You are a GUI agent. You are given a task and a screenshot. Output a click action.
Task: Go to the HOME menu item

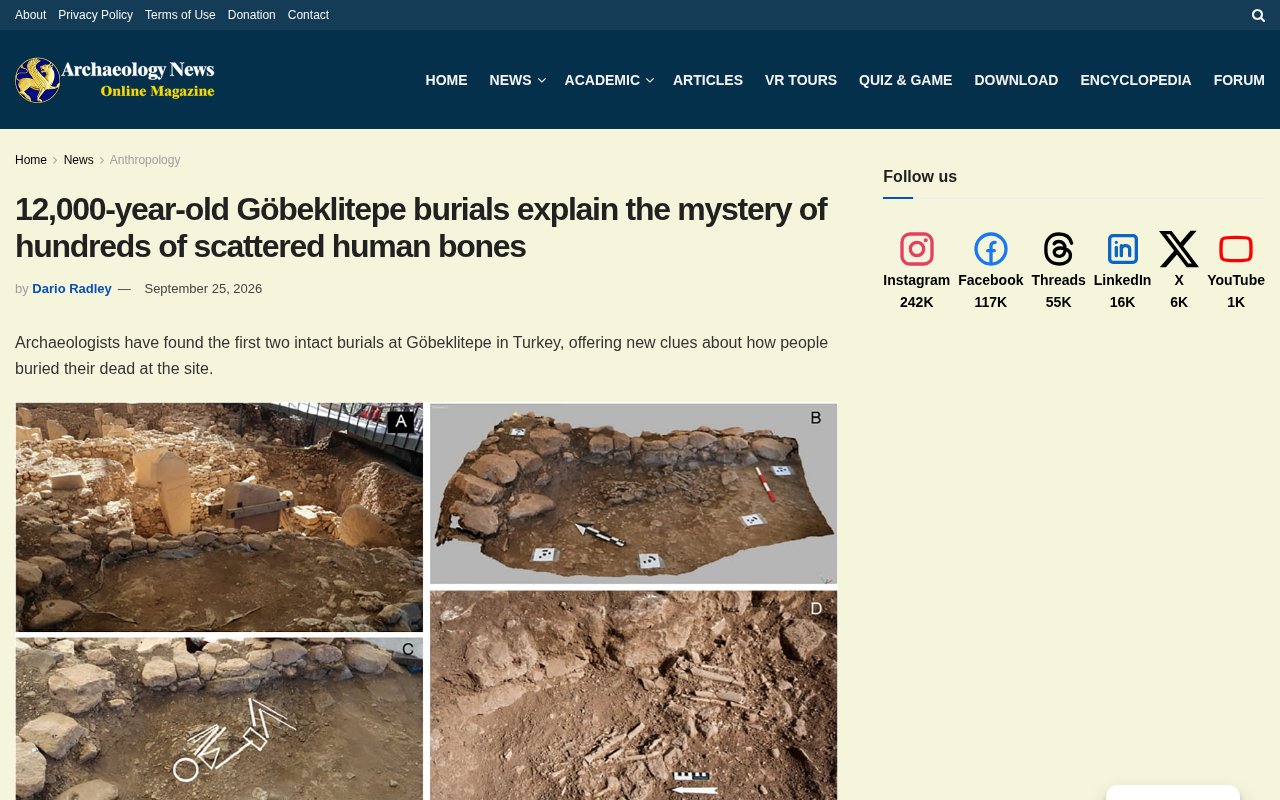[446, 80]
